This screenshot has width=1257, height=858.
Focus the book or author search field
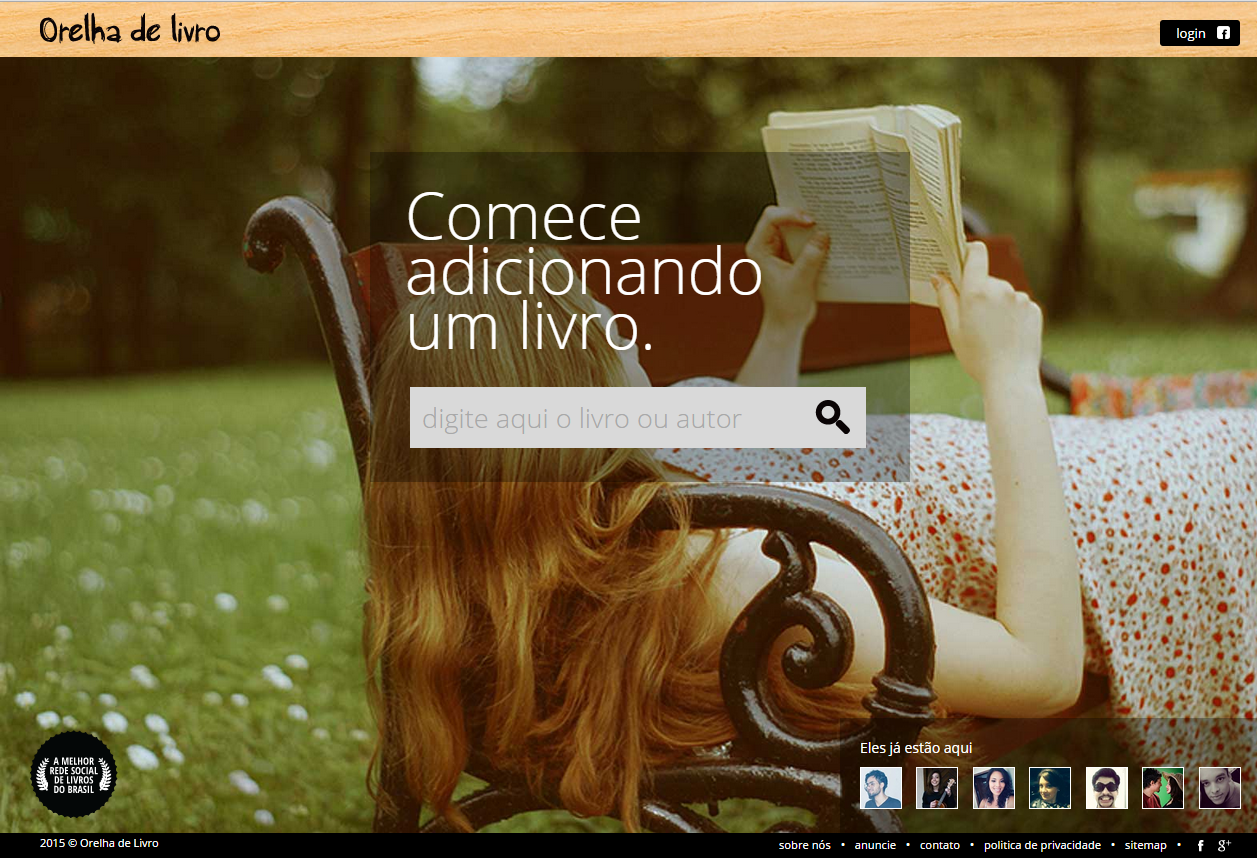point(605,418)
